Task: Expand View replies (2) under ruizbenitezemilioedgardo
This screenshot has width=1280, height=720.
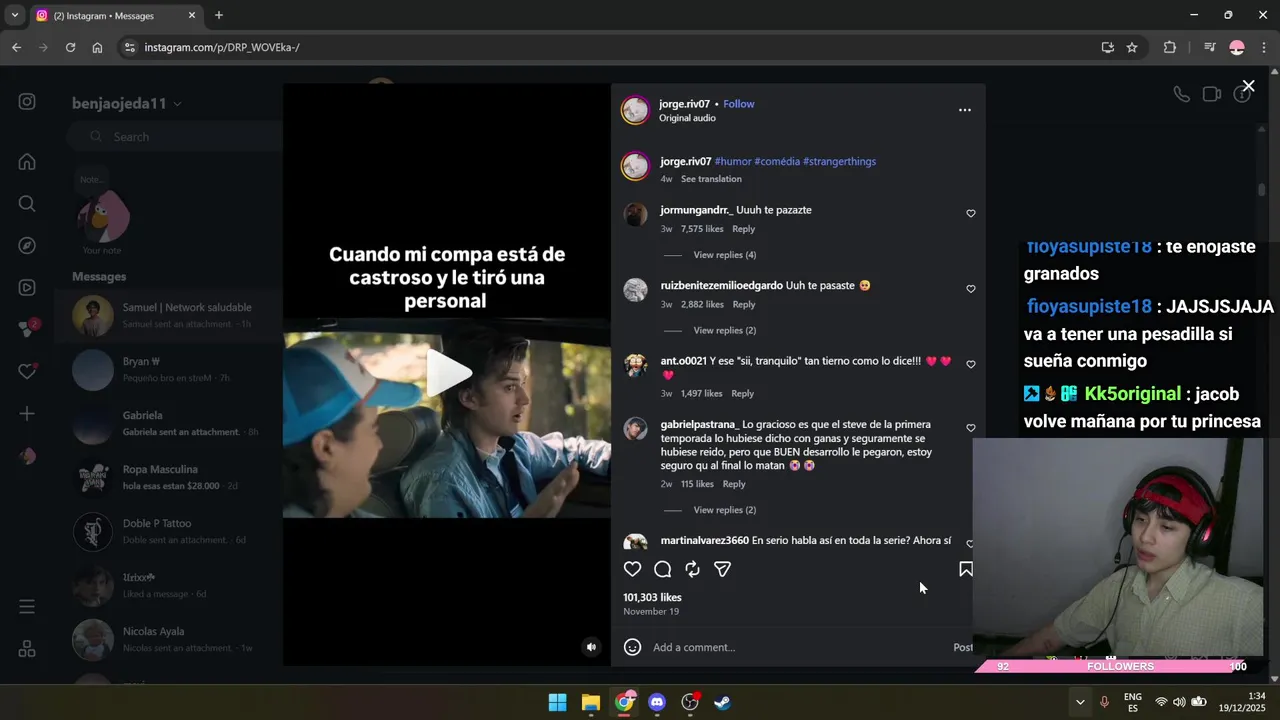Action: coord(724,330)
